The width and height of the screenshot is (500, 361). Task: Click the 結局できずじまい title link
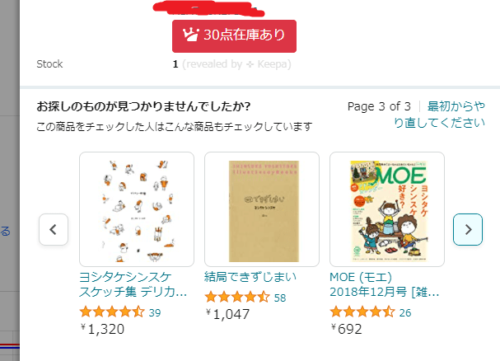click(250, 277)
